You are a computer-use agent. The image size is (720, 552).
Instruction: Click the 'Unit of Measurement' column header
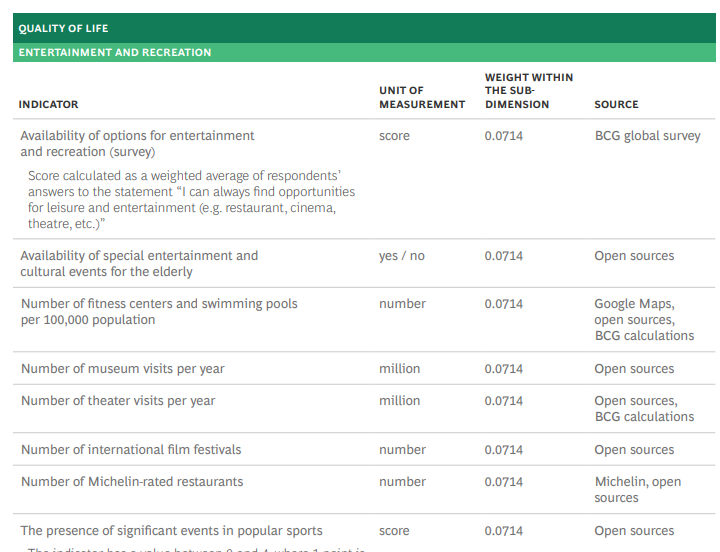point(421,97)
